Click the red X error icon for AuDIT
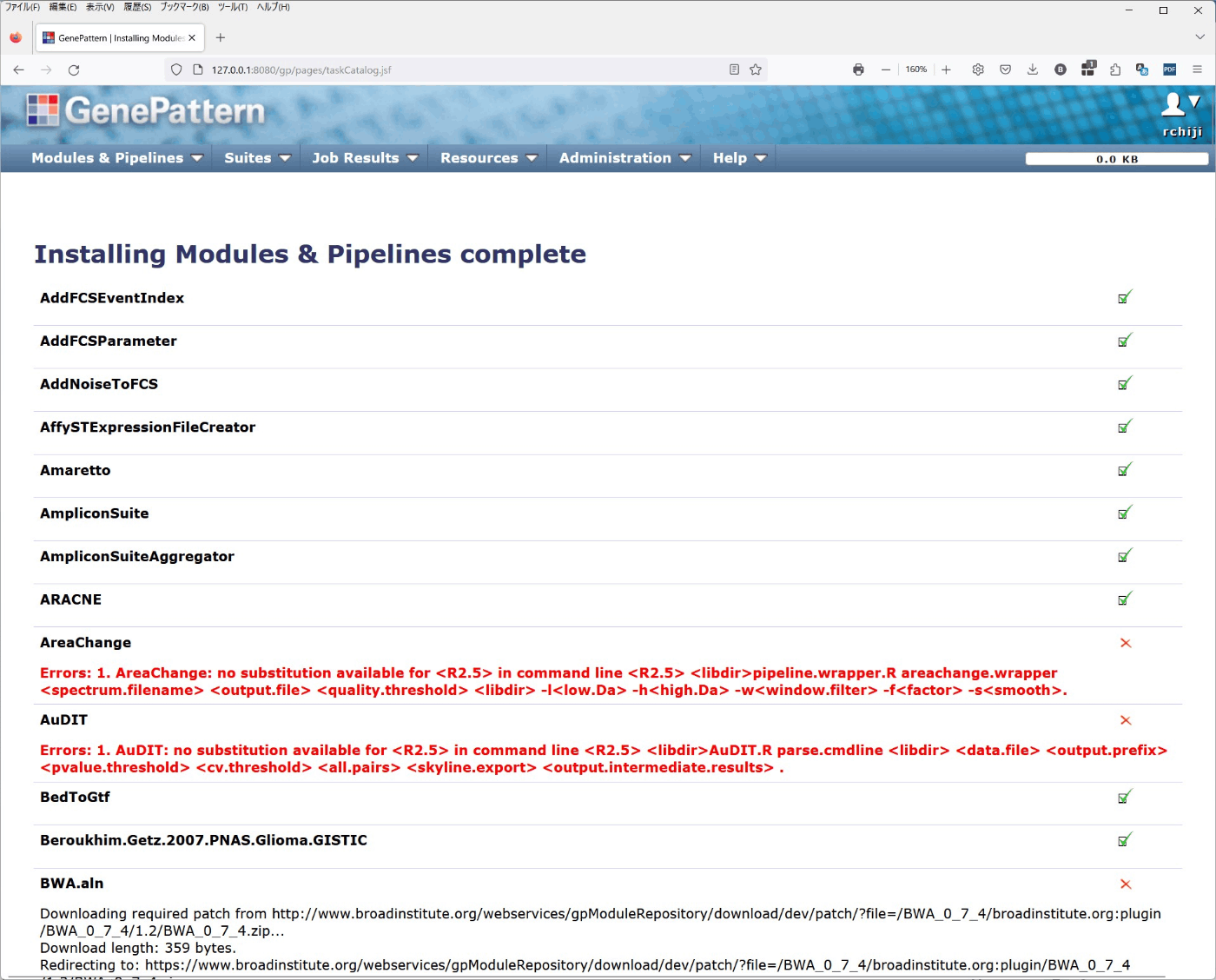1216x980 pixels. pyautogui.click(x=1126, y=720)
